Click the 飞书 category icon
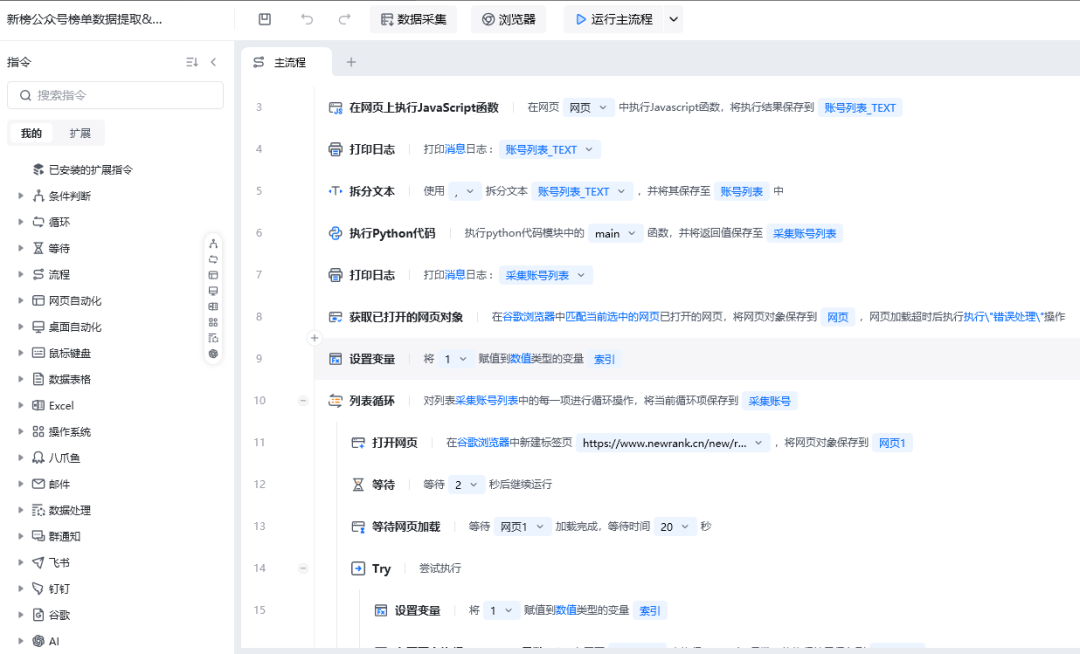This screenshot has width=1080, height=654. [x=39, y=562]
